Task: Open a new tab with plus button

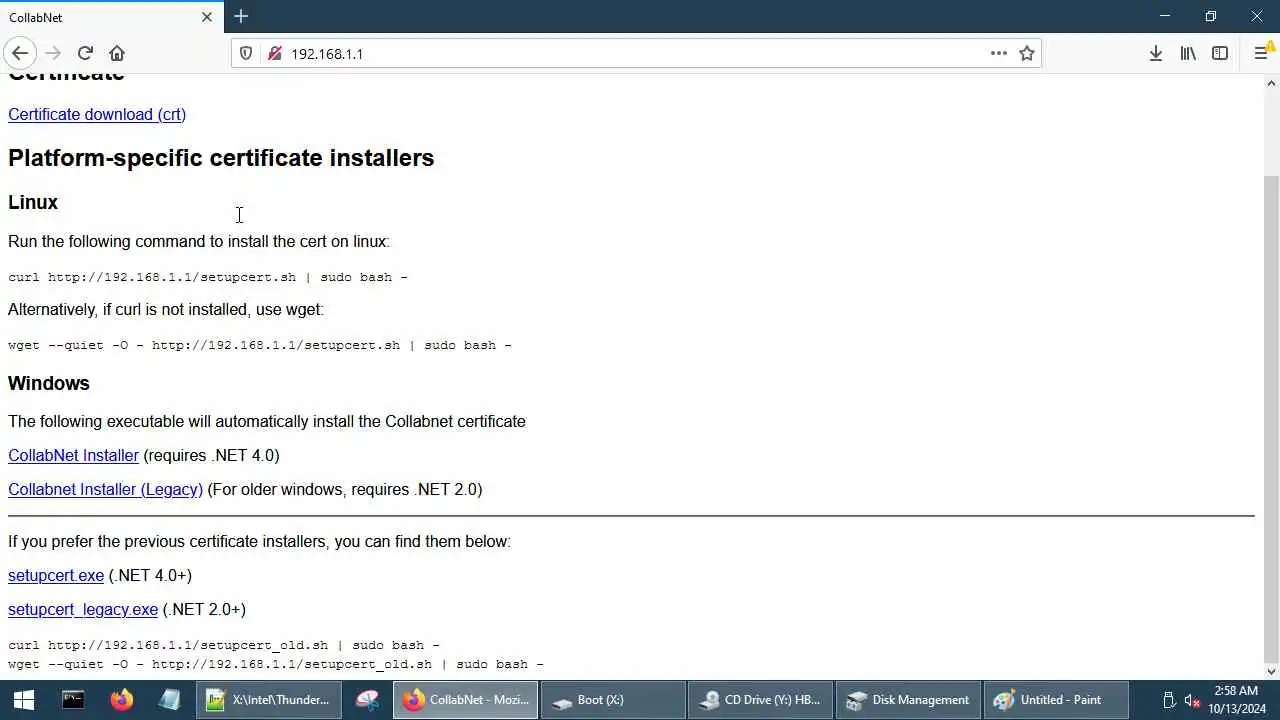Action: pos(241,16)
